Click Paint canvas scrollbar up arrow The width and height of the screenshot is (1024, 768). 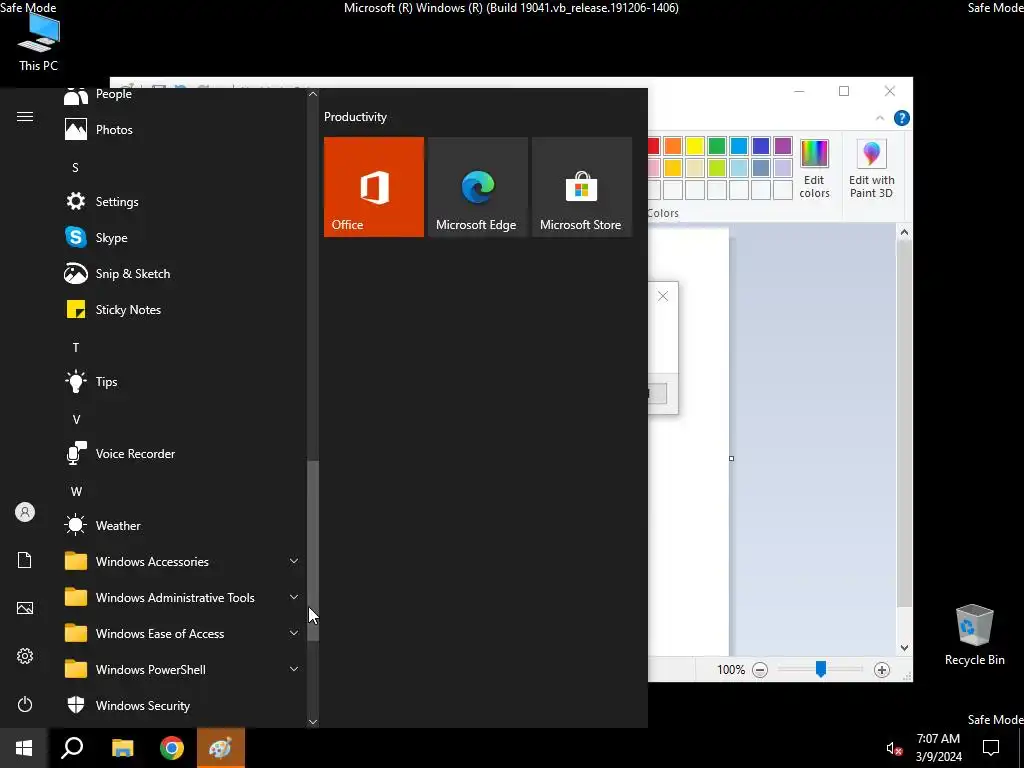(904, 232)
